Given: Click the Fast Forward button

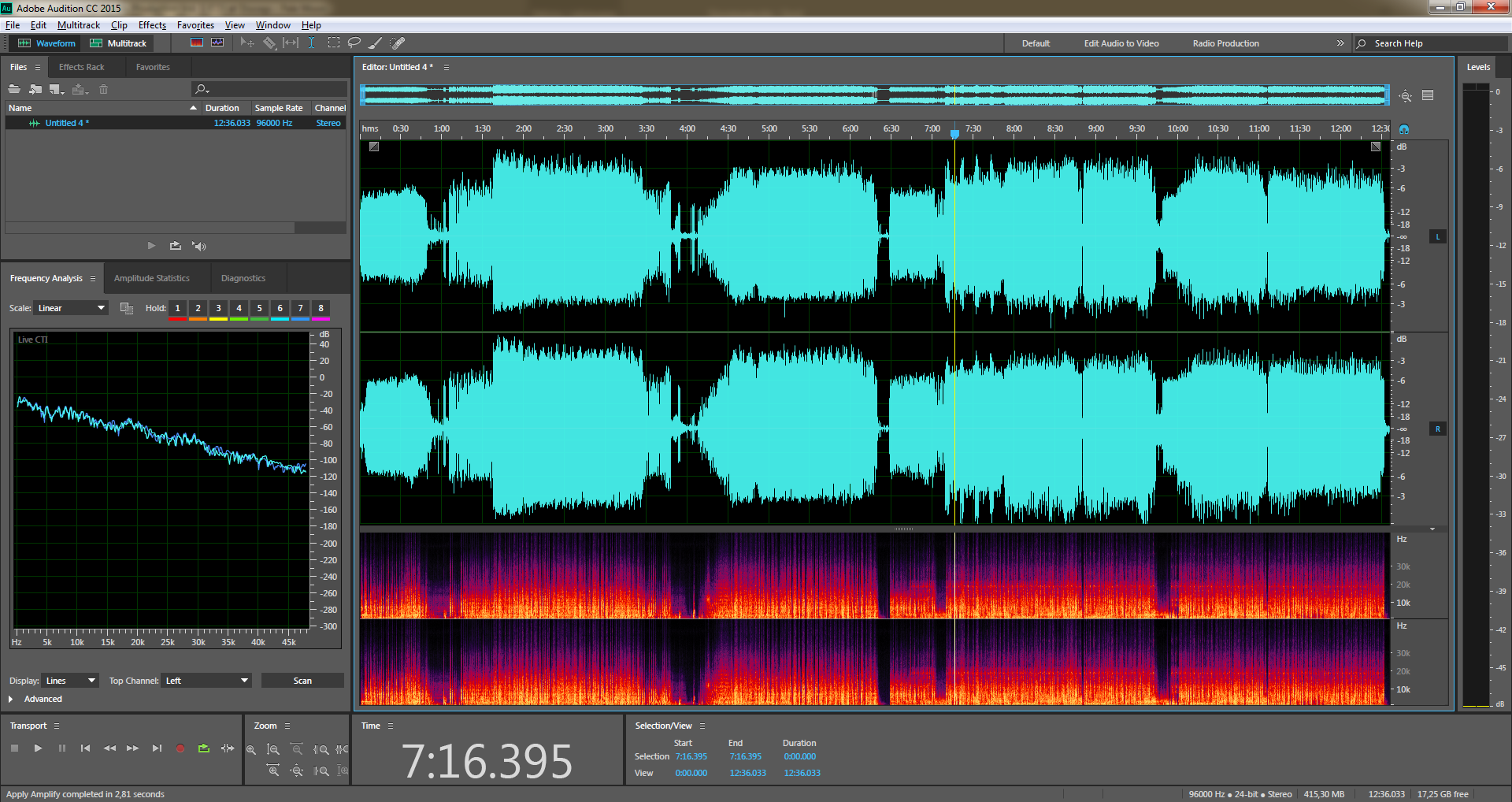Looking at the screenshot, I should [133, 748].
